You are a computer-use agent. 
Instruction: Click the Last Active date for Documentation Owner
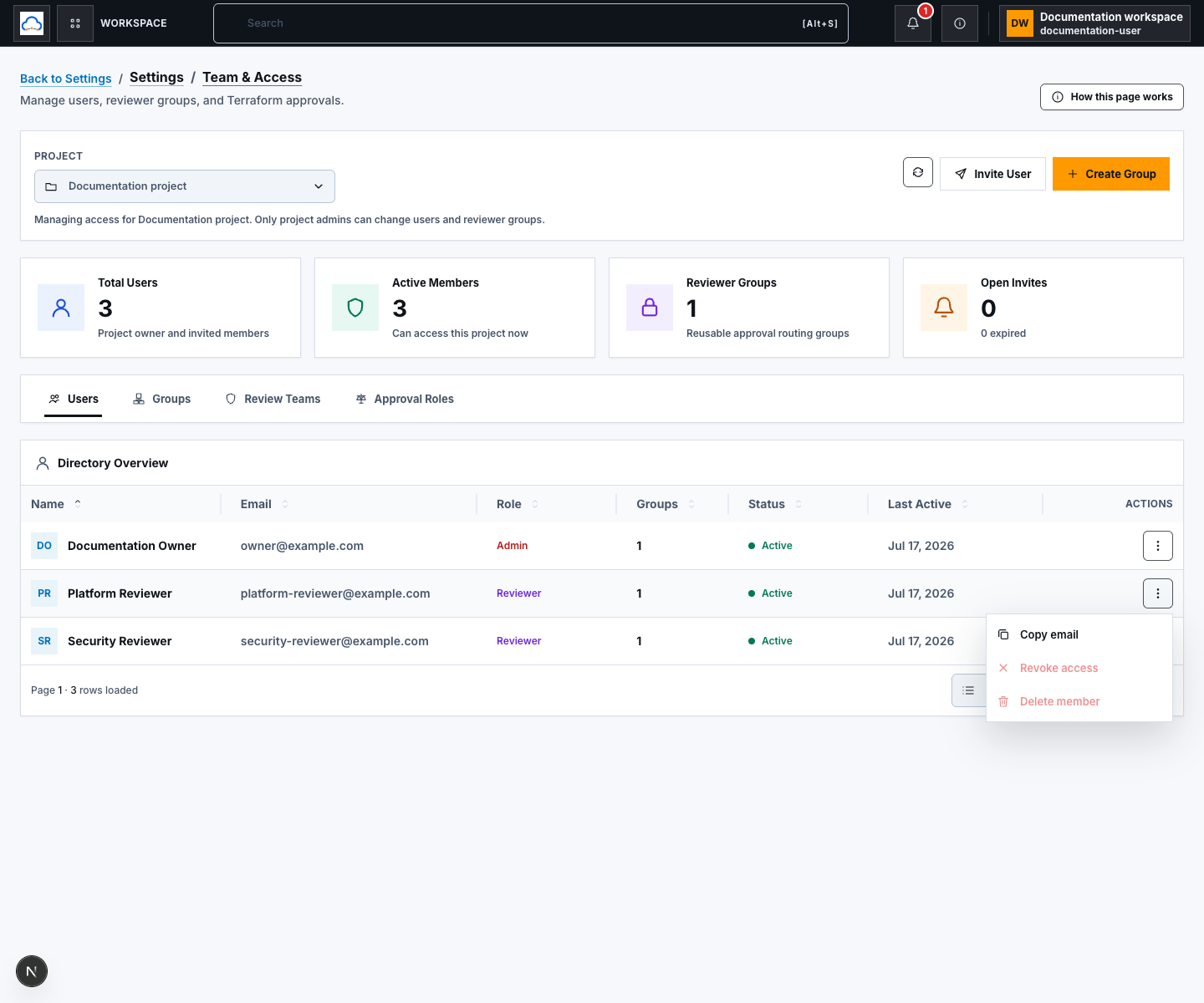(921, 546)
